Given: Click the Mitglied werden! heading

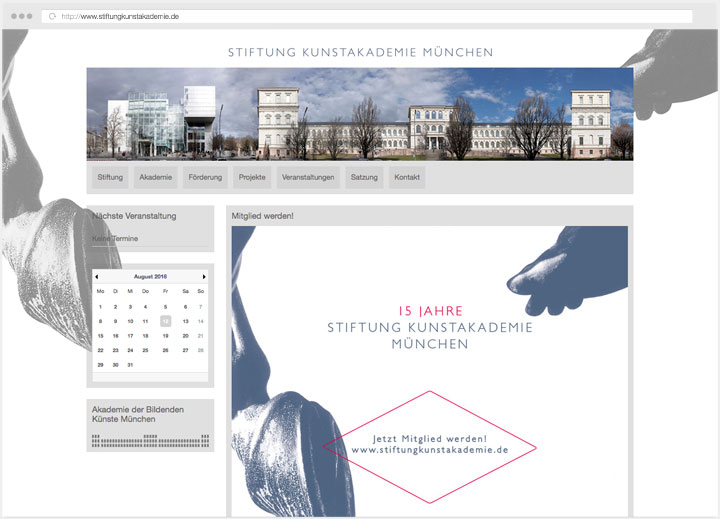Looking at the screenshot, I should point(262,216).
